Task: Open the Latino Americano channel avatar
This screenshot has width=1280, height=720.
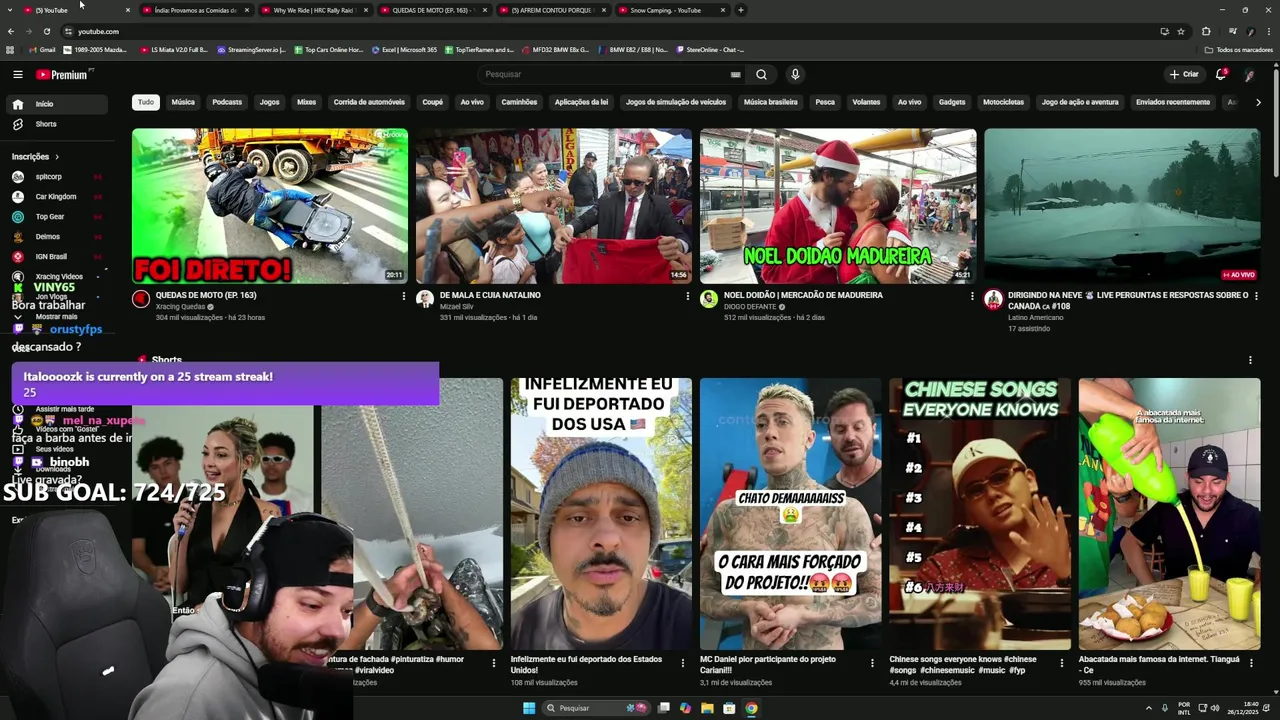Action: click(993, 299)
